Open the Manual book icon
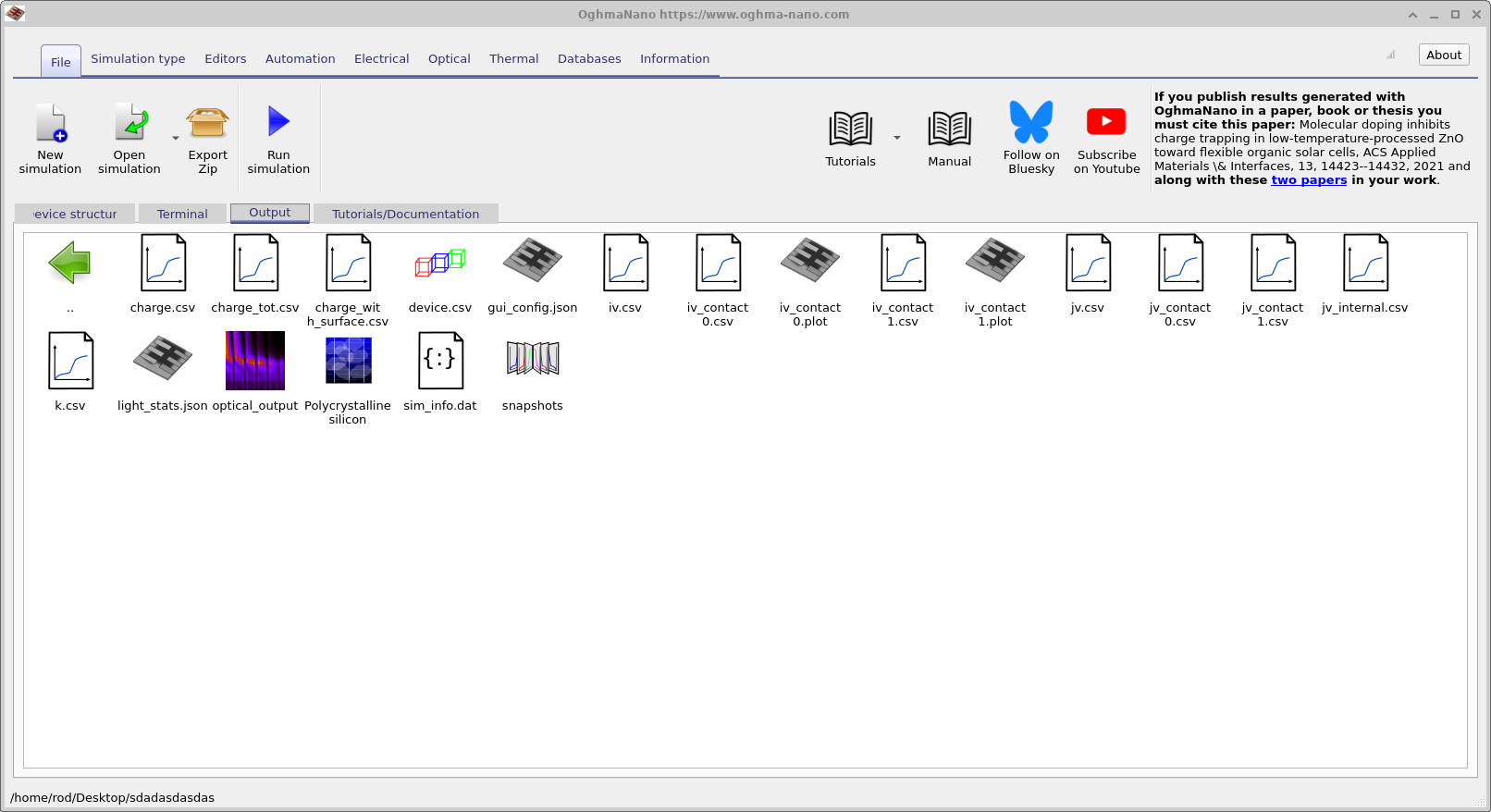Image resolution: width=1491 pixels, height=812 pixels. (950, 129)
